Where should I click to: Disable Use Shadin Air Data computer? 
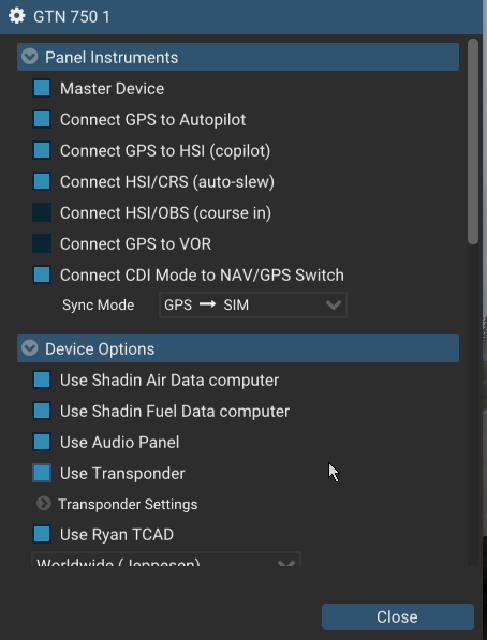click(x=42, y=380)
